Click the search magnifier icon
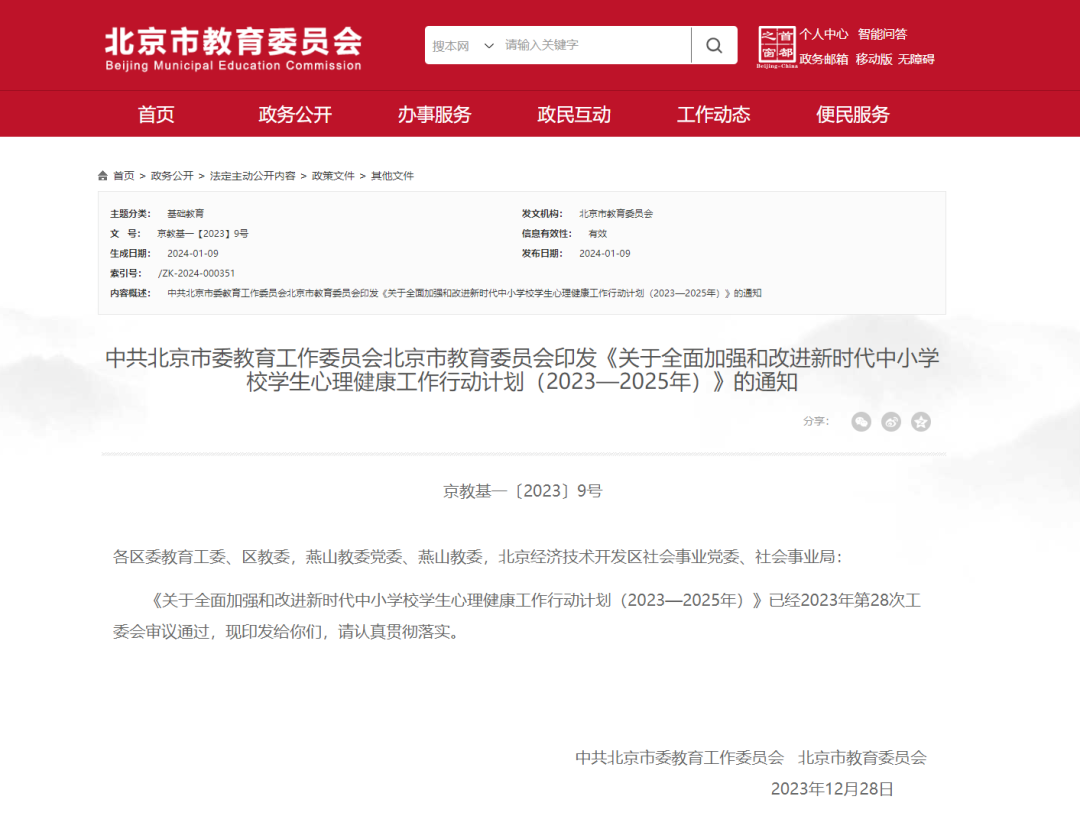This screenshot has width=1080, height=832. tap(714, 45)
